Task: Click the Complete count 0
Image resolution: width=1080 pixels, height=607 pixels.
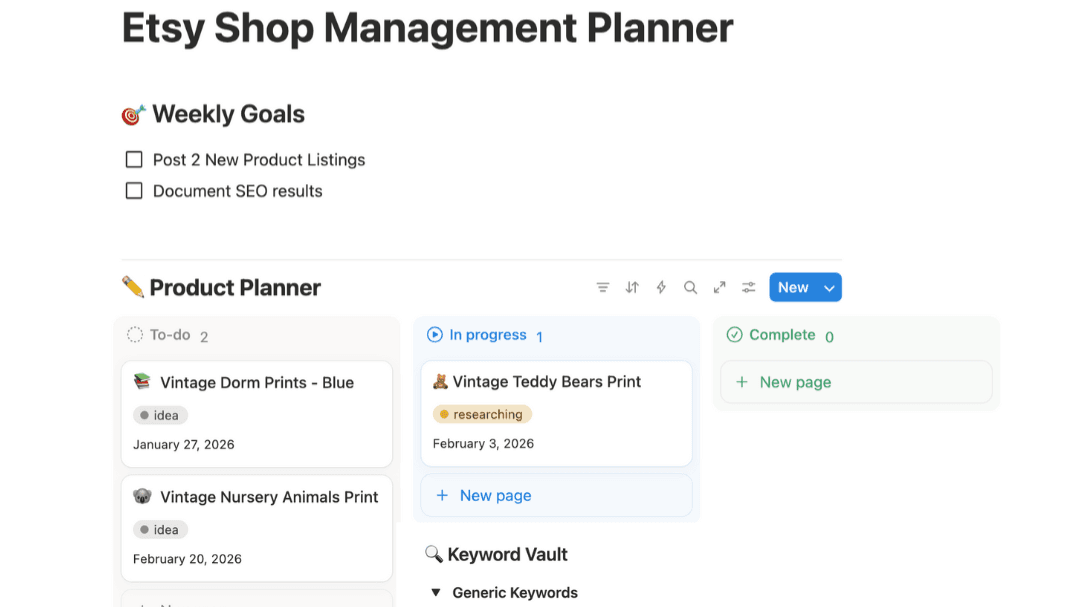Action: pos(829,337)
